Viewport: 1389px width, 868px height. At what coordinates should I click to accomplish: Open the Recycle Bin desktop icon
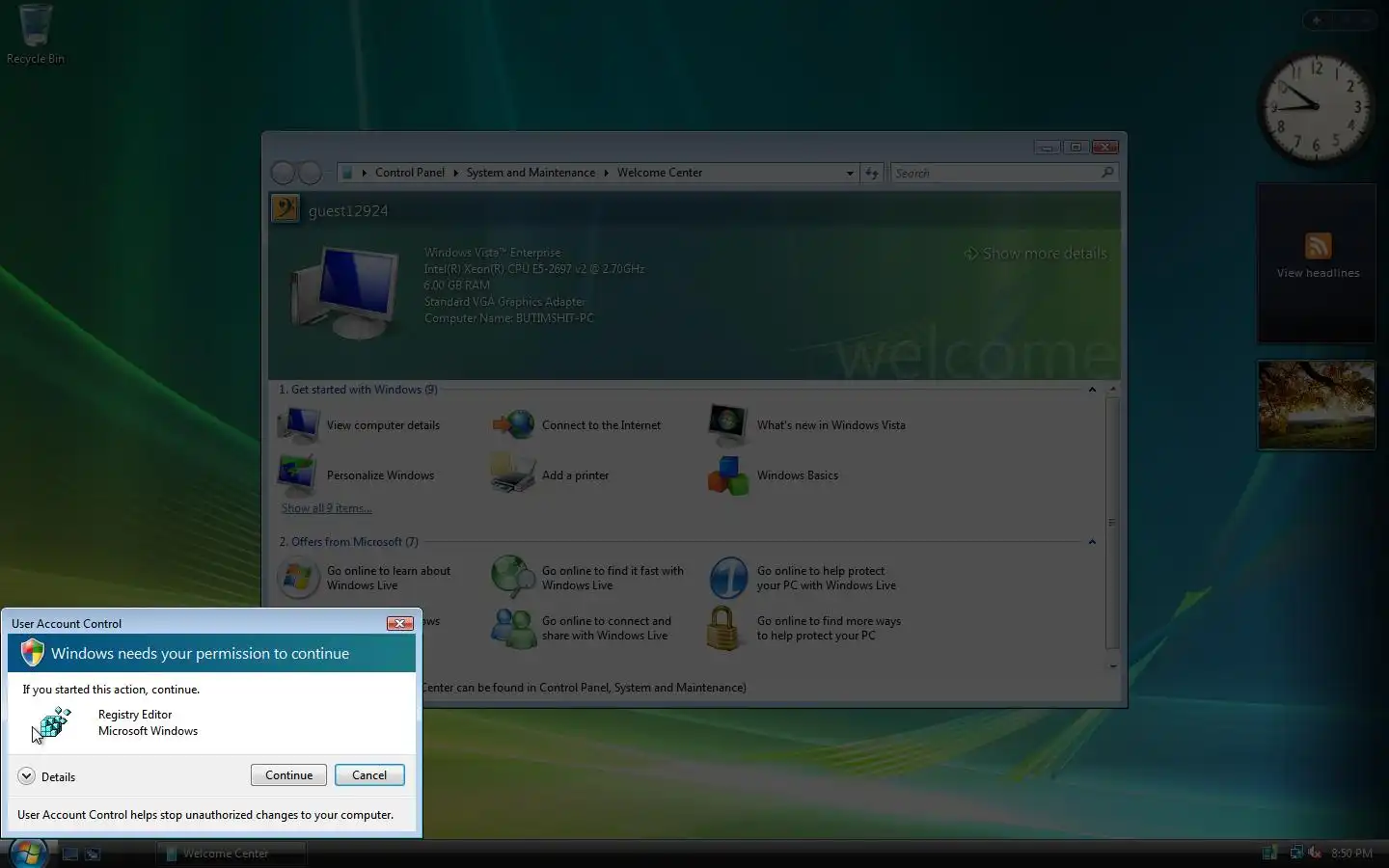[36, 34]
